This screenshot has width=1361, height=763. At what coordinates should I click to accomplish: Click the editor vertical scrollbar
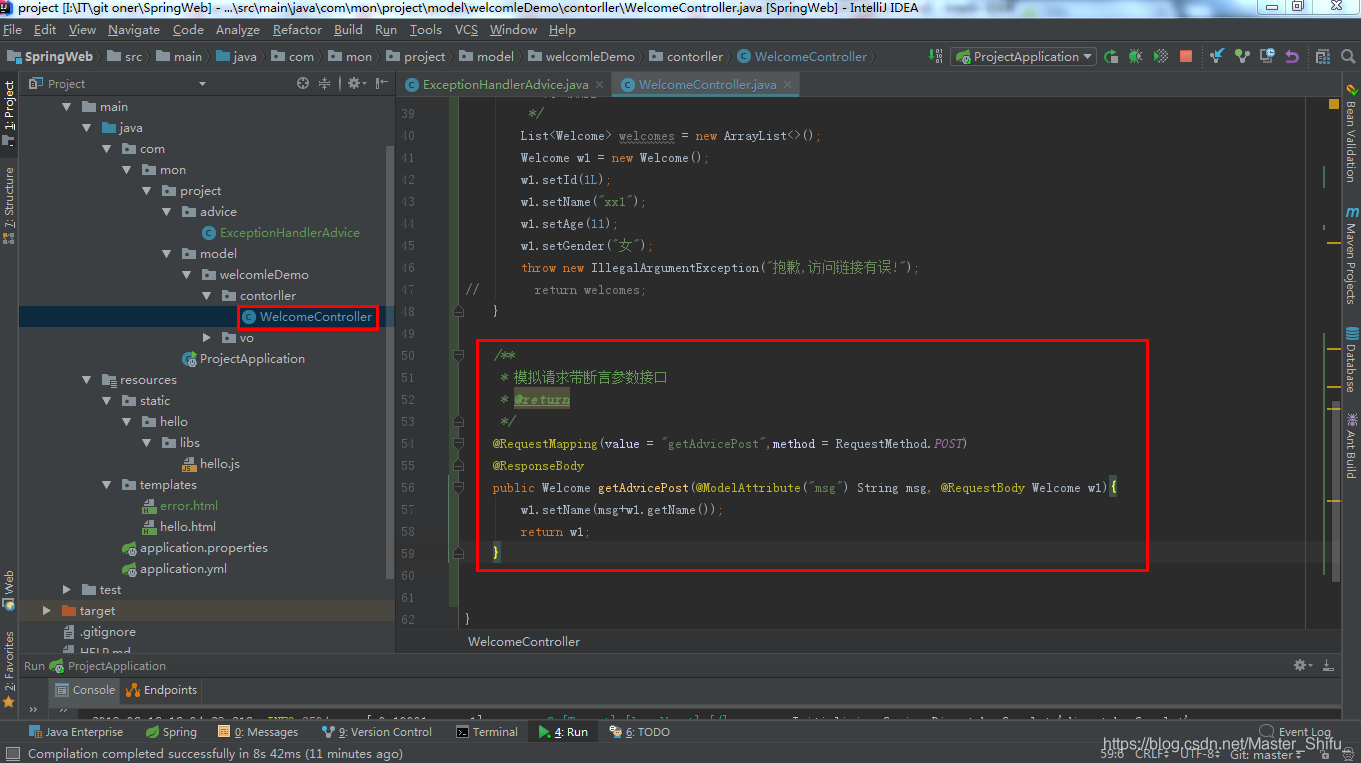click(x=1336, y=490)
